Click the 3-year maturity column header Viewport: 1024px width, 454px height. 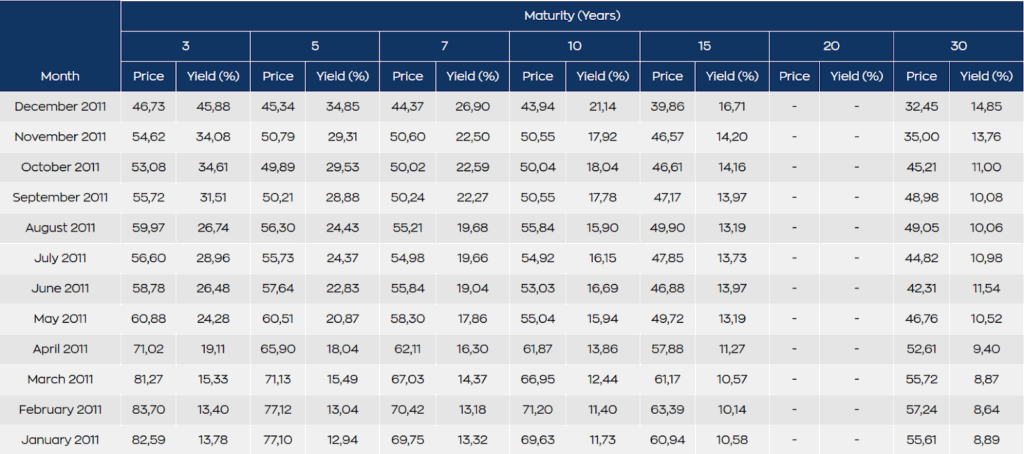185,46
